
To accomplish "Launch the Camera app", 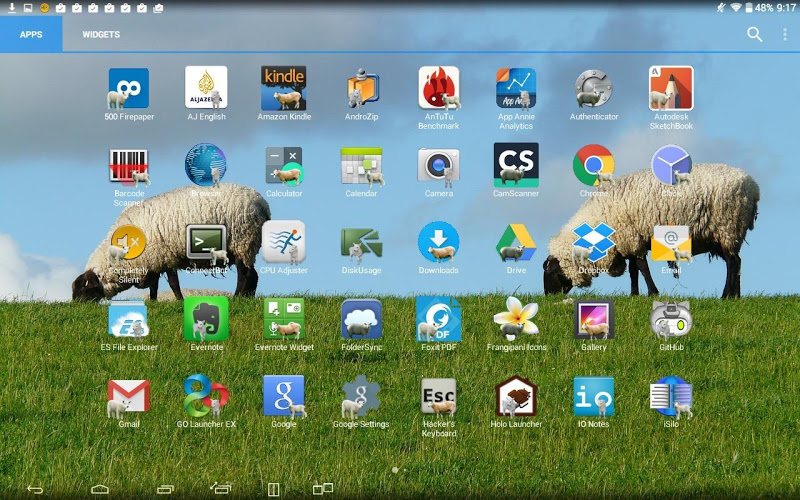I will [x=439, y=165].
